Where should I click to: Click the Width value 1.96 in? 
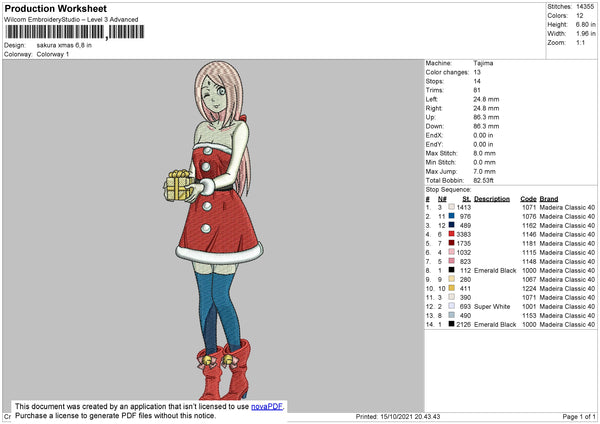coord(585,34)
